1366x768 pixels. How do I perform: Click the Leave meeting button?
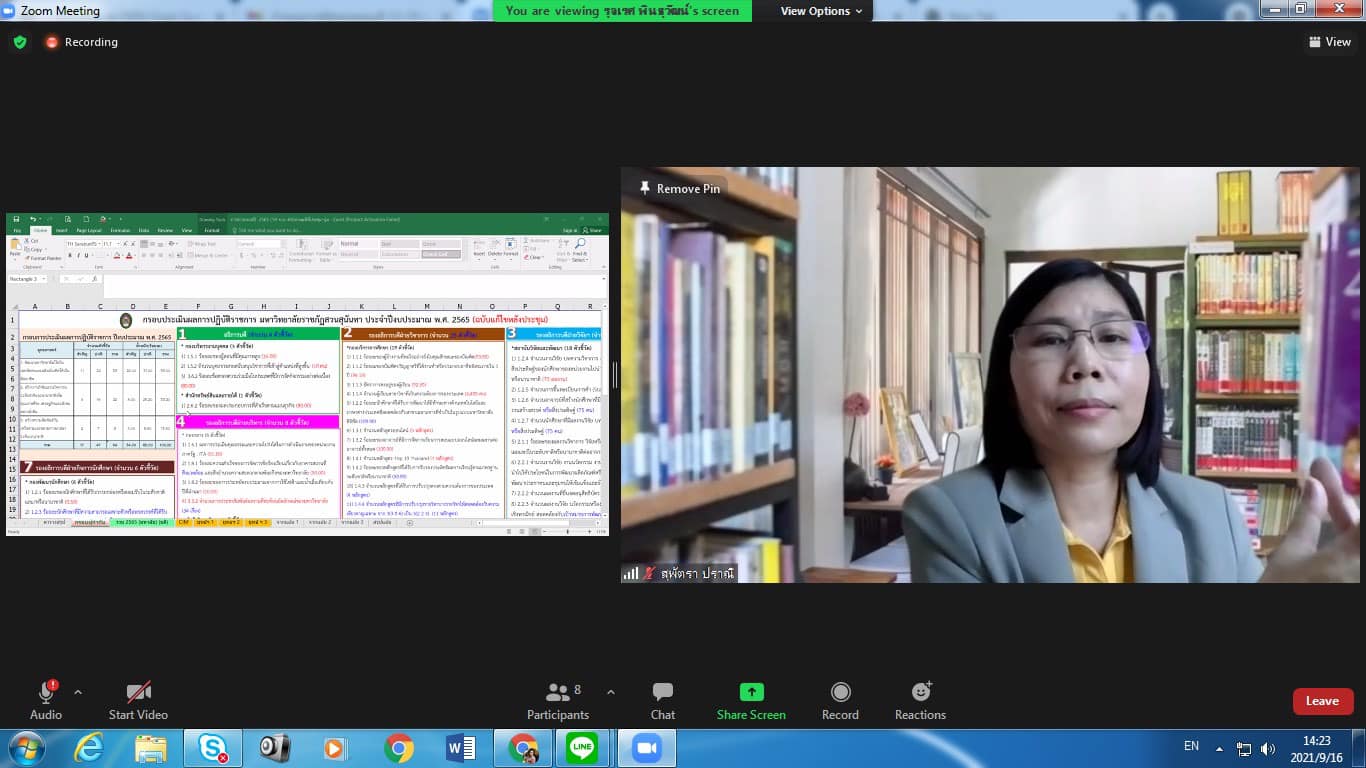(1322, 701)
